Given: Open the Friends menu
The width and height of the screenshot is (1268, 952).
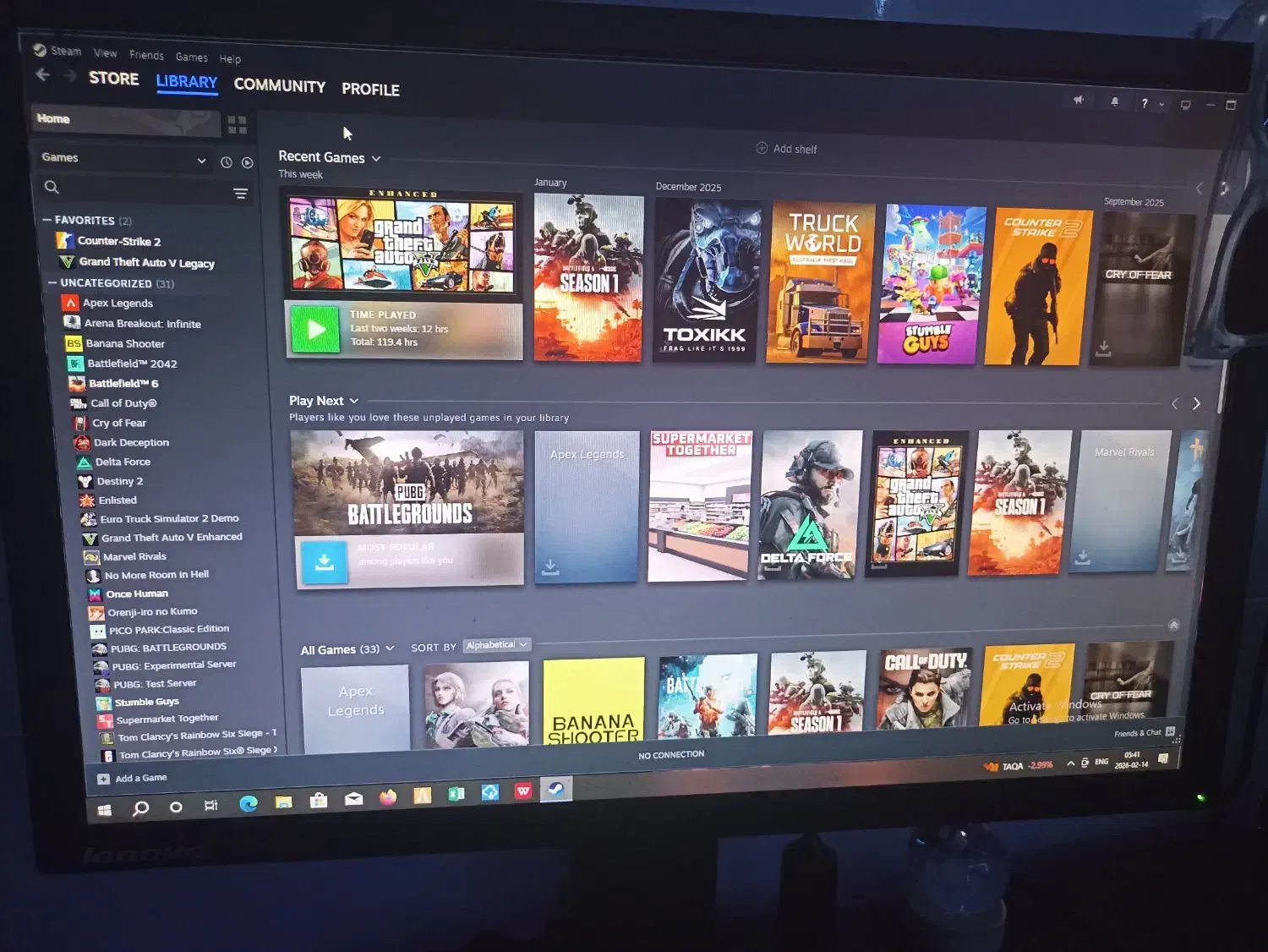Looking at the screenshot, I should pyautogui.click(x=146, y=55).
